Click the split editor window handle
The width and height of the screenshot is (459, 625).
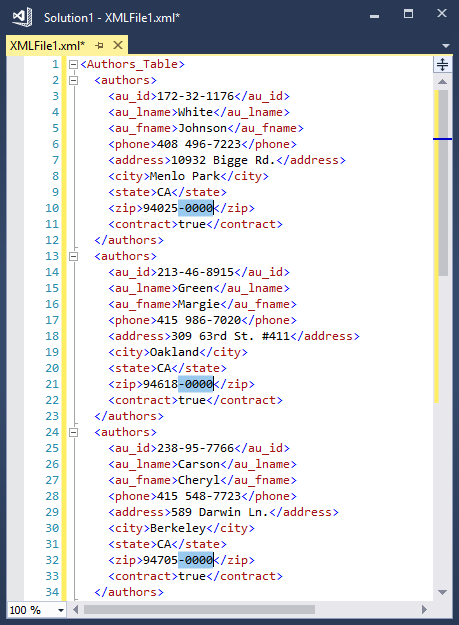click(x=442, y=64)
